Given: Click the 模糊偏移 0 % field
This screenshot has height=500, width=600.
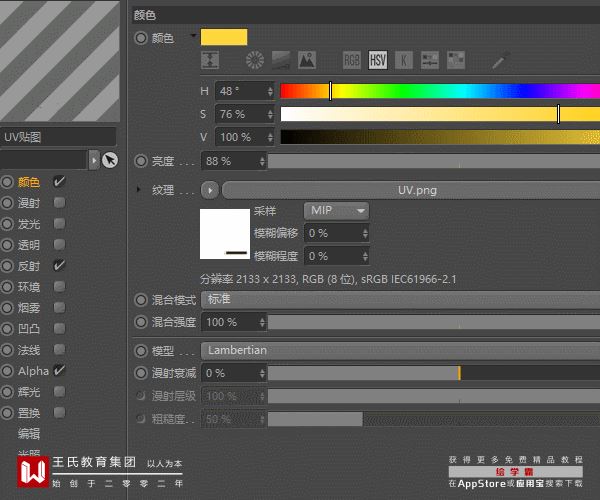Looking at the screenshot, I should [x=337, y=233].
